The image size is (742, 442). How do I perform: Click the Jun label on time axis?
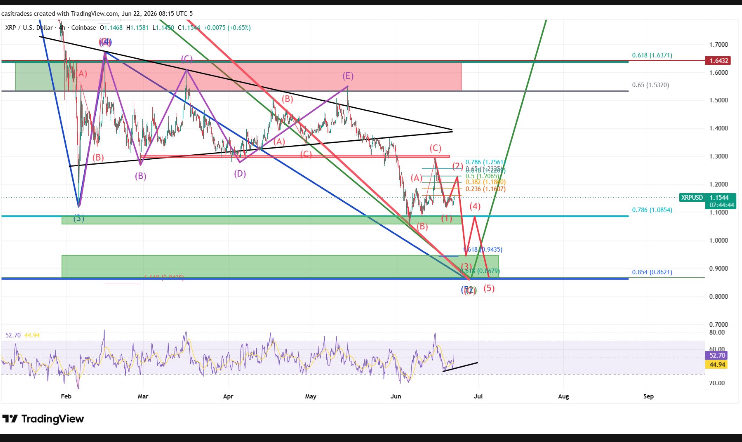(396, 397)
